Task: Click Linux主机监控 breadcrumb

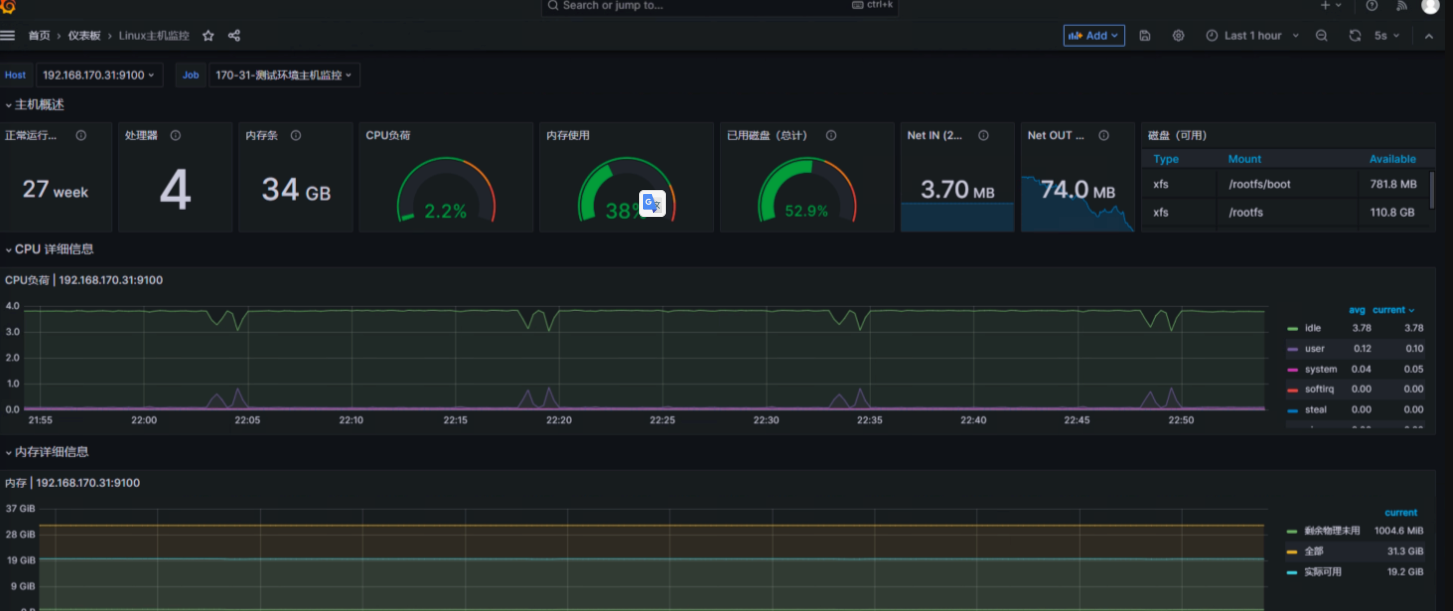Action: coord(153,35)
